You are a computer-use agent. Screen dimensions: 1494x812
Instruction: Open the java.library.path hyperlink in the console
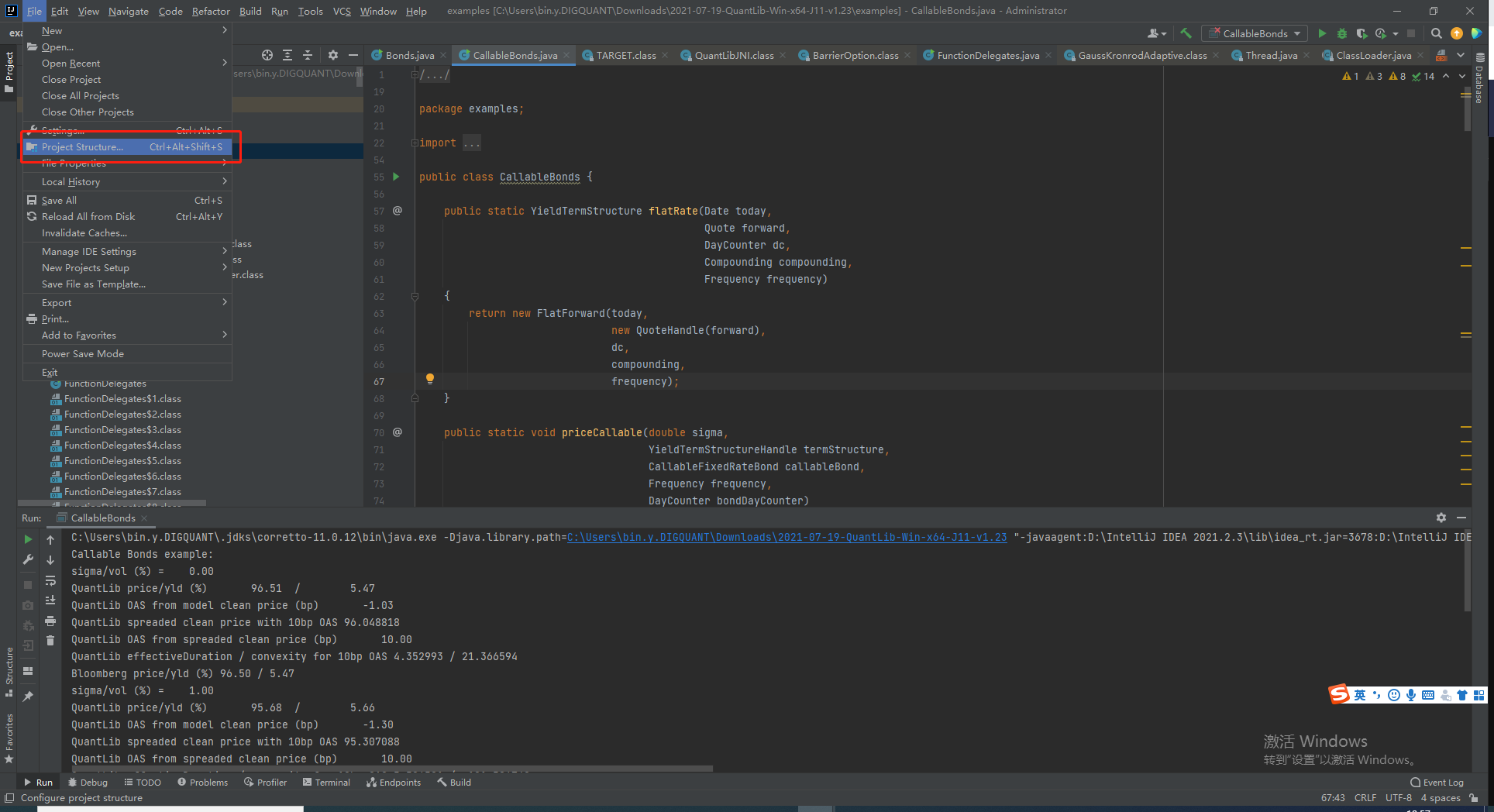[x=787, y=537]
